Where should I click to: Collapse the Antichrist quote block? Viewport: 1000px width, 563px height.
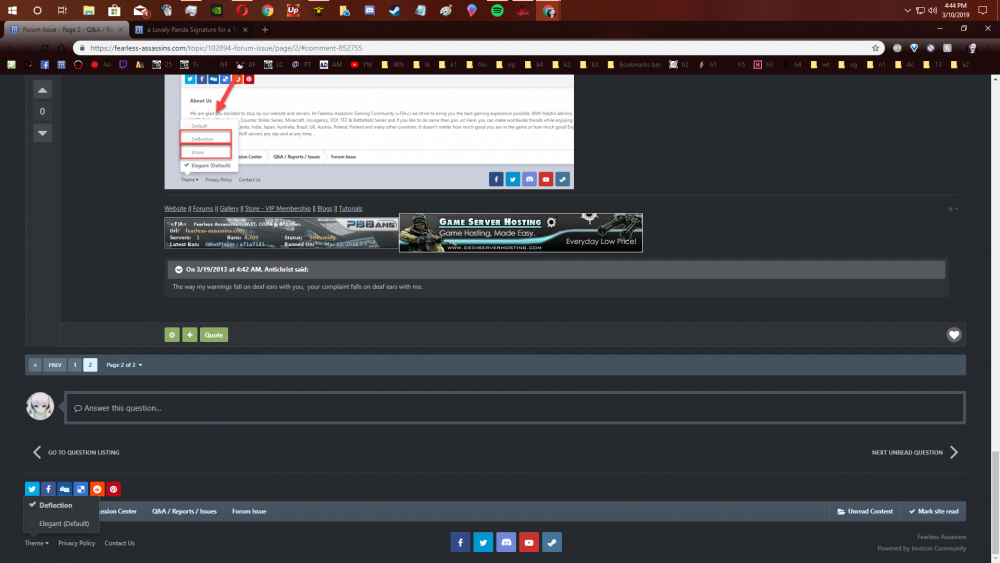[x=179, y=270]
